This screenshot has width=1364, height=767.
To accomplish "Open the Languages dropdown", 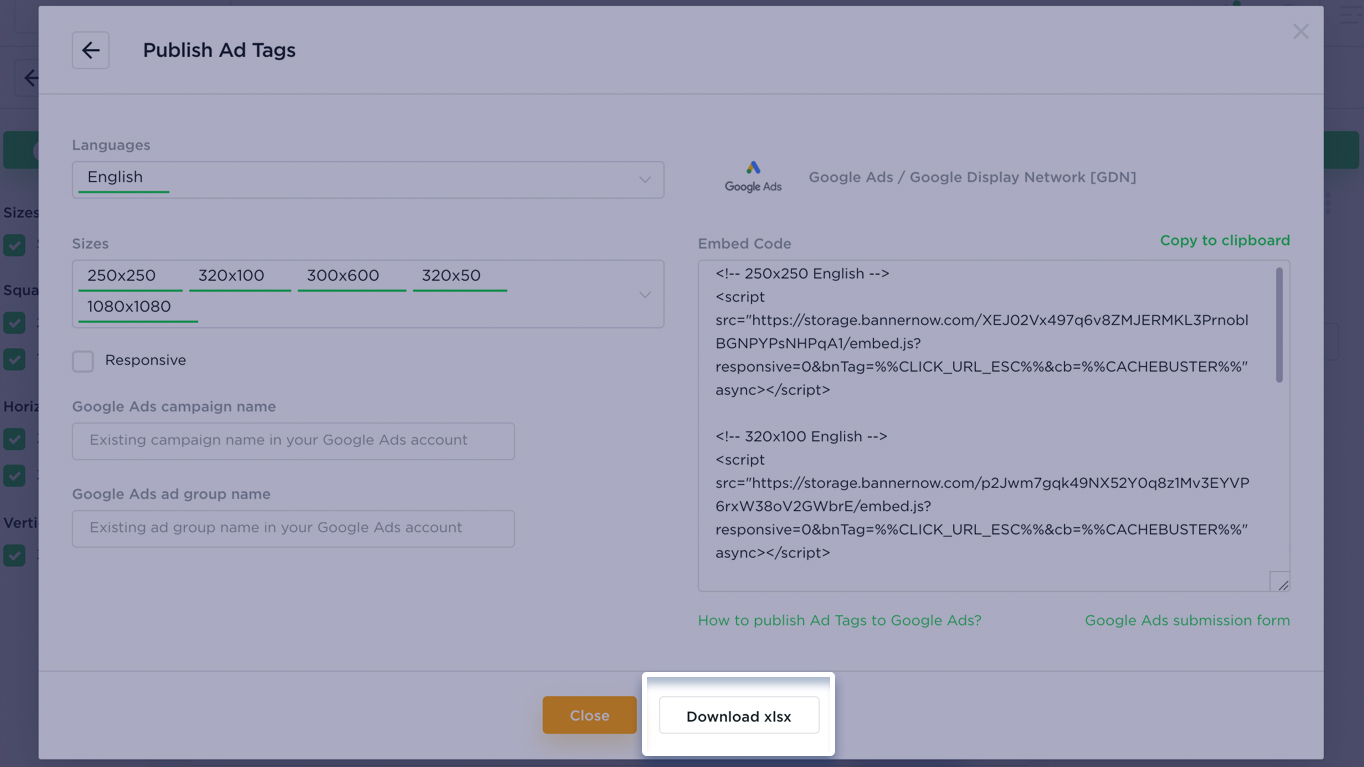I will pyautogui.click(x=368, y=179).
